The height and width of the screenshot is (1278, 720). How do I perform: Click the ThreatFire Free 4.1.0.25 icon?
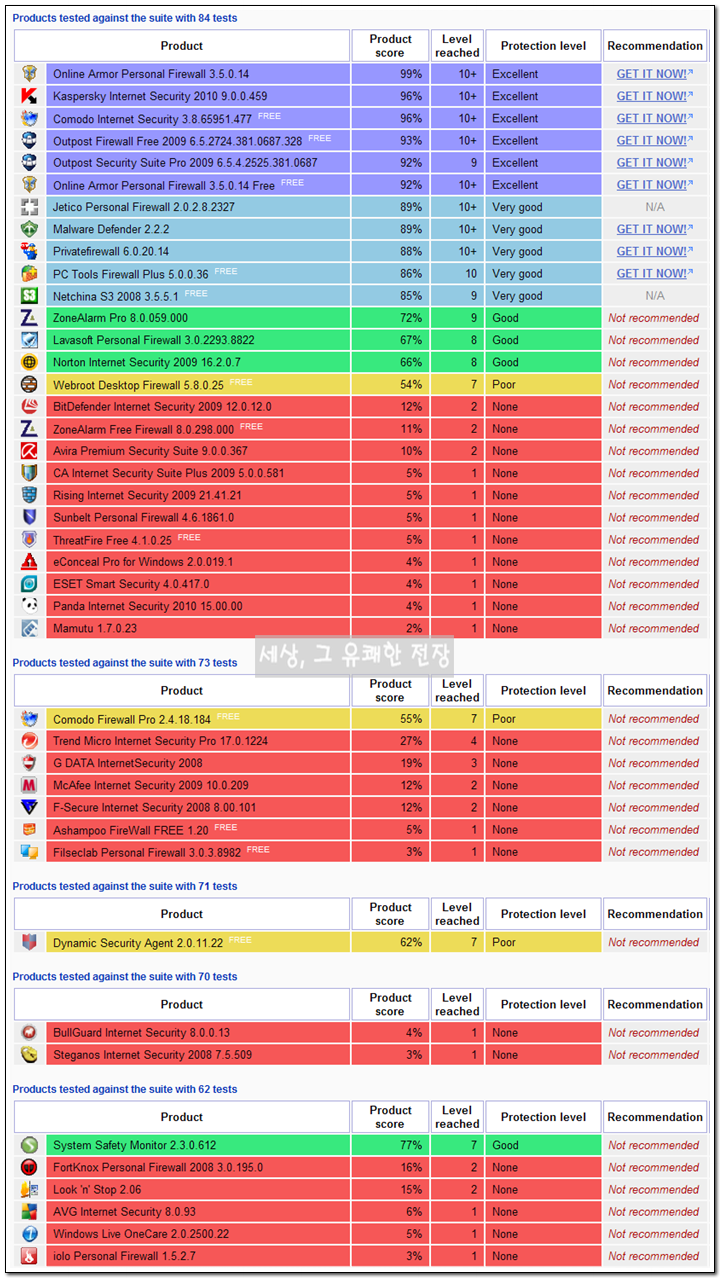[x=30, y=540]
